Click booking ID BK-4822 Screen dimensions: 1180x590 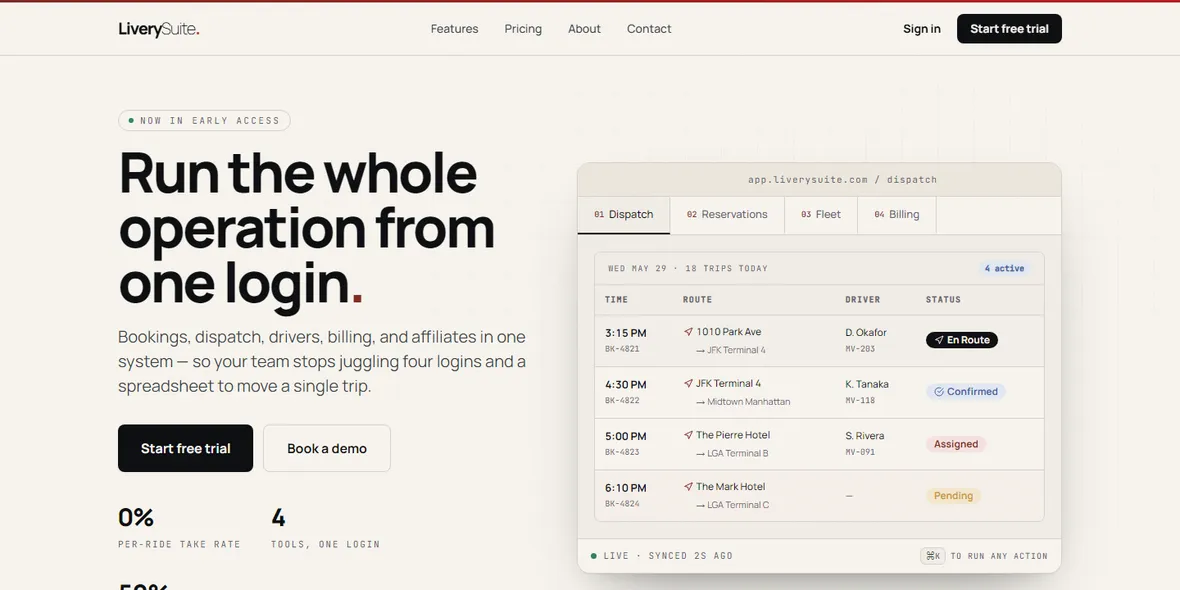point(622,401)
